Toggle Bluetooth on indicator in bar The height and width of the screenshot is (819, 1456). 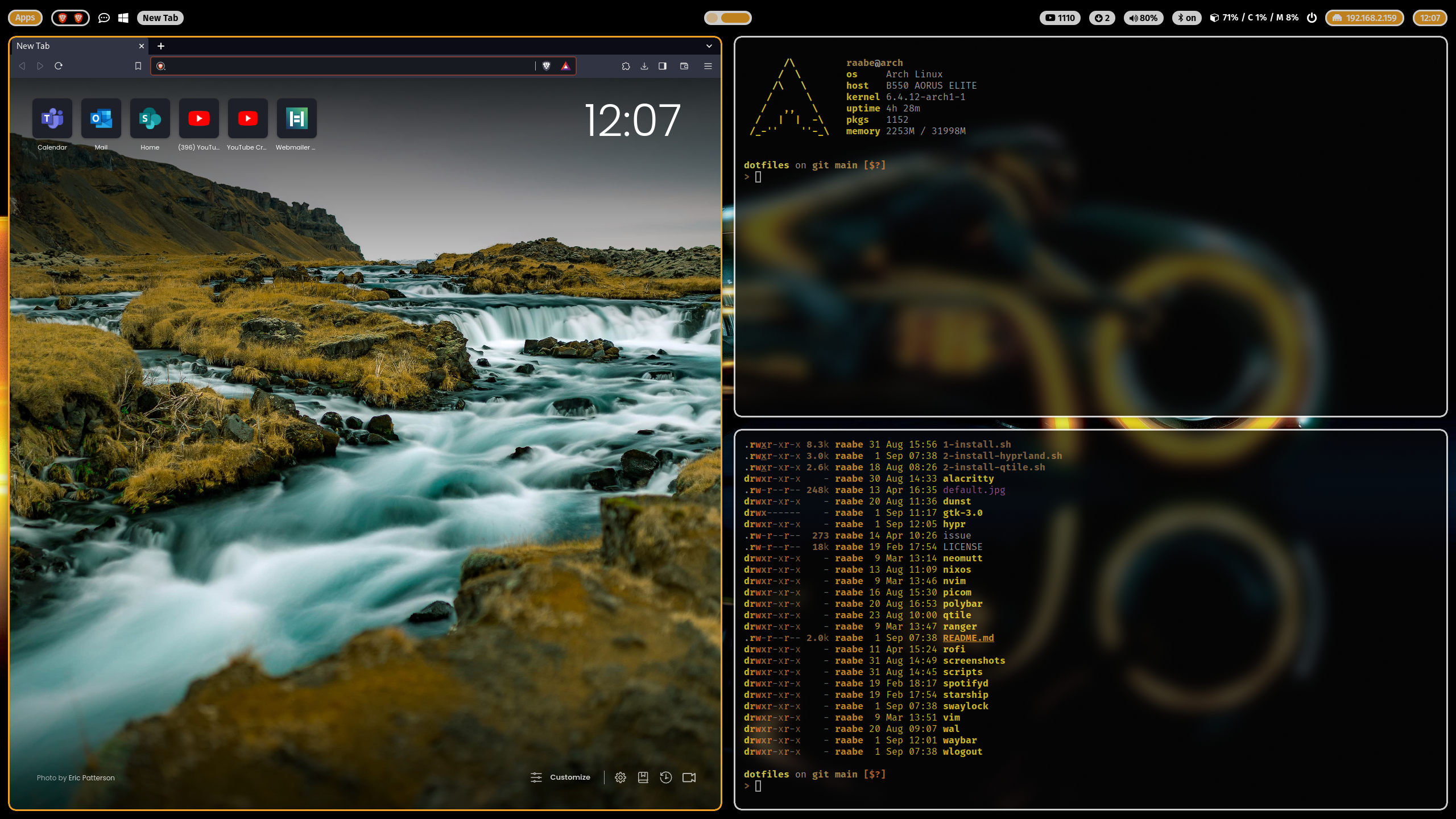coord(1186,18)
